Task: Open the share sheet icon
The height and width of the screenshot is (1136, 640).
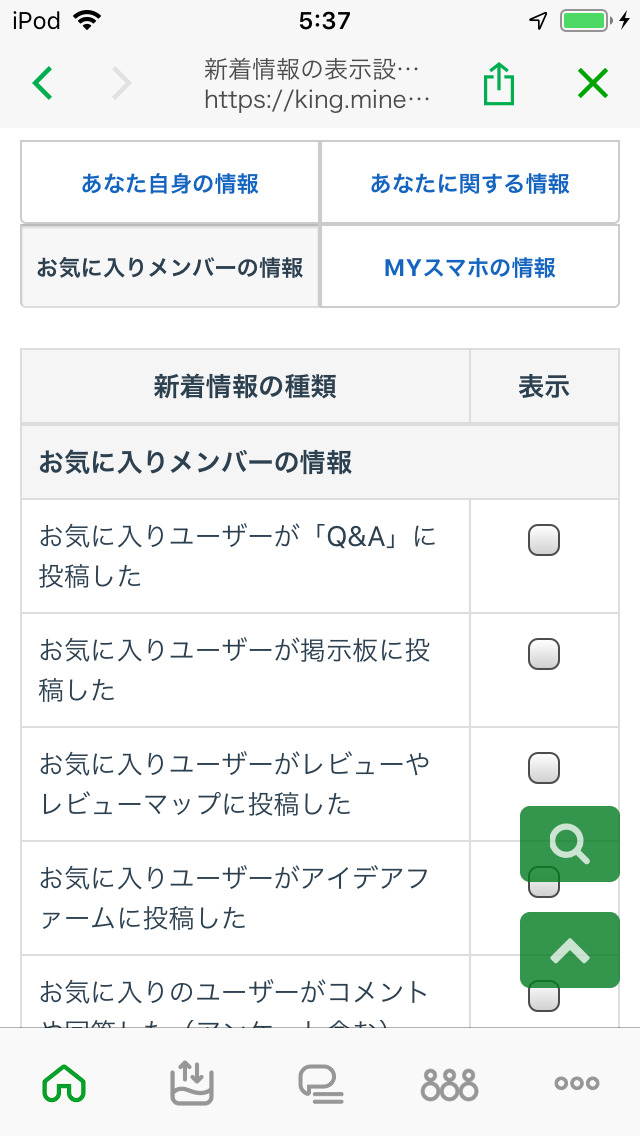Action: 498,83
